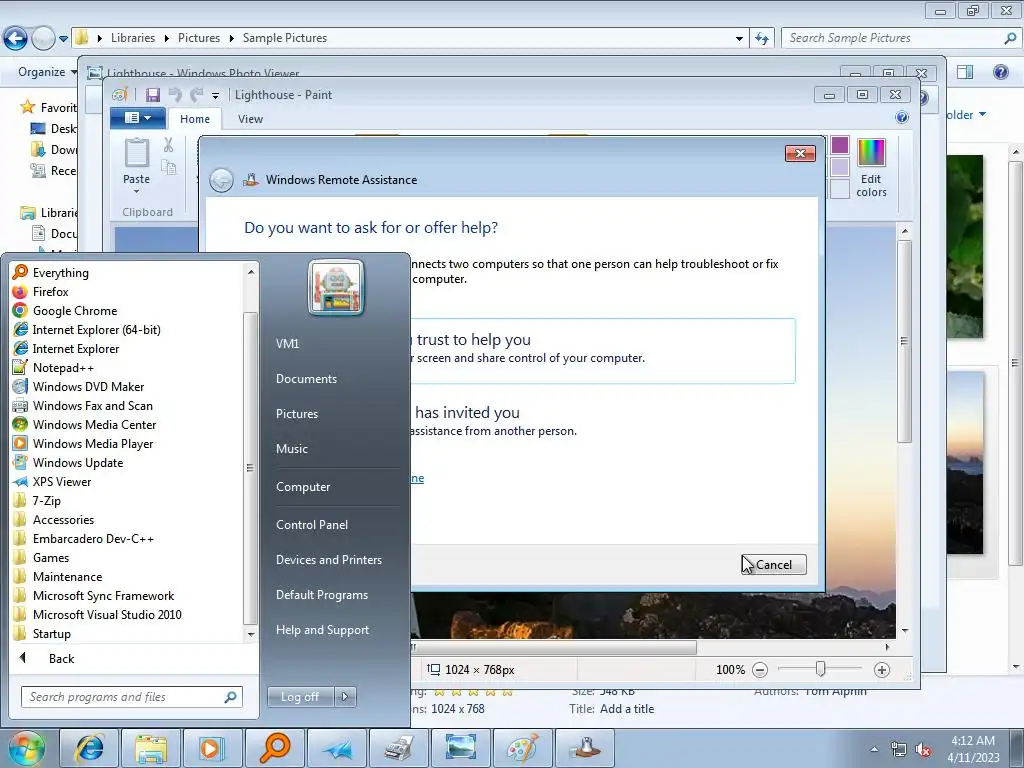Click Cancel in Windows Remote Assistance
Image resolution: width=1024 pixels, height=768 pixels.
click(773, 565)
